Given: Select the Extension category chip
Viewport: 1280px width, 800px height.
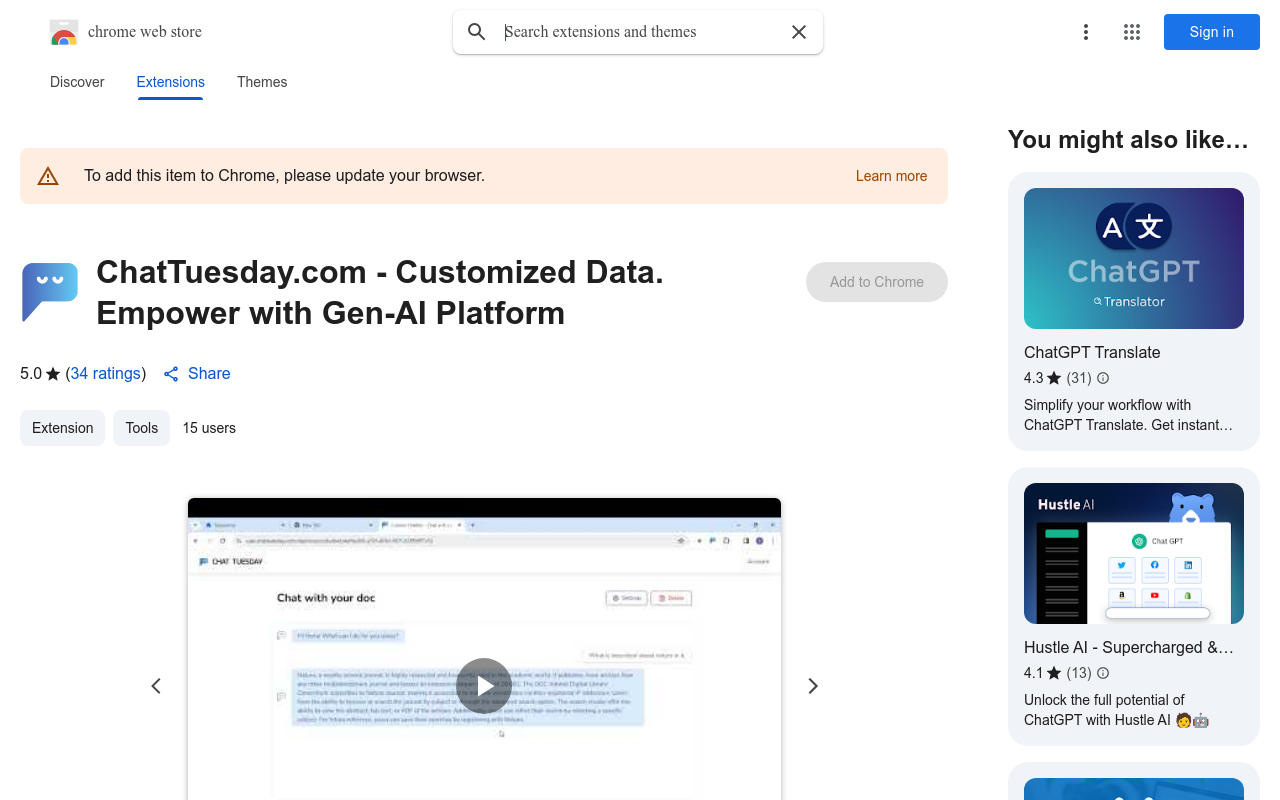Looking at the screenshot, I should coord(62,428).
